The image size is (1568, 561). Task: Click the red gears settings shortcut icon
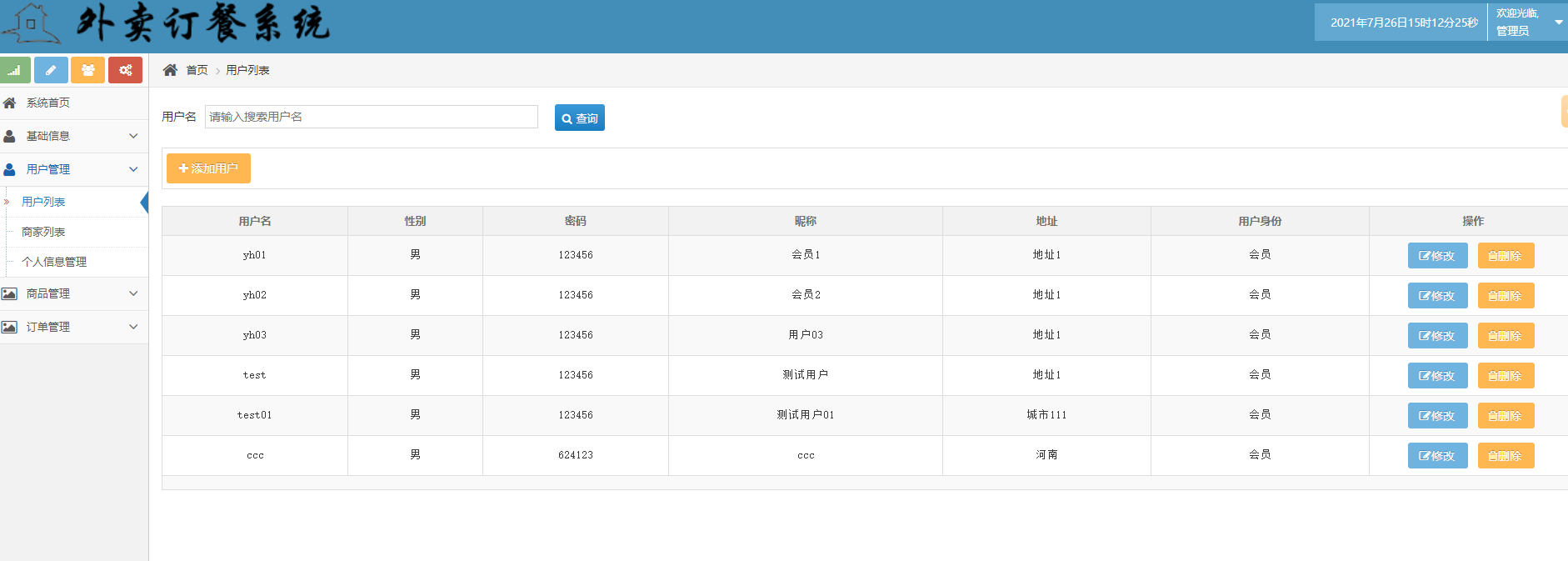[125, 70]
